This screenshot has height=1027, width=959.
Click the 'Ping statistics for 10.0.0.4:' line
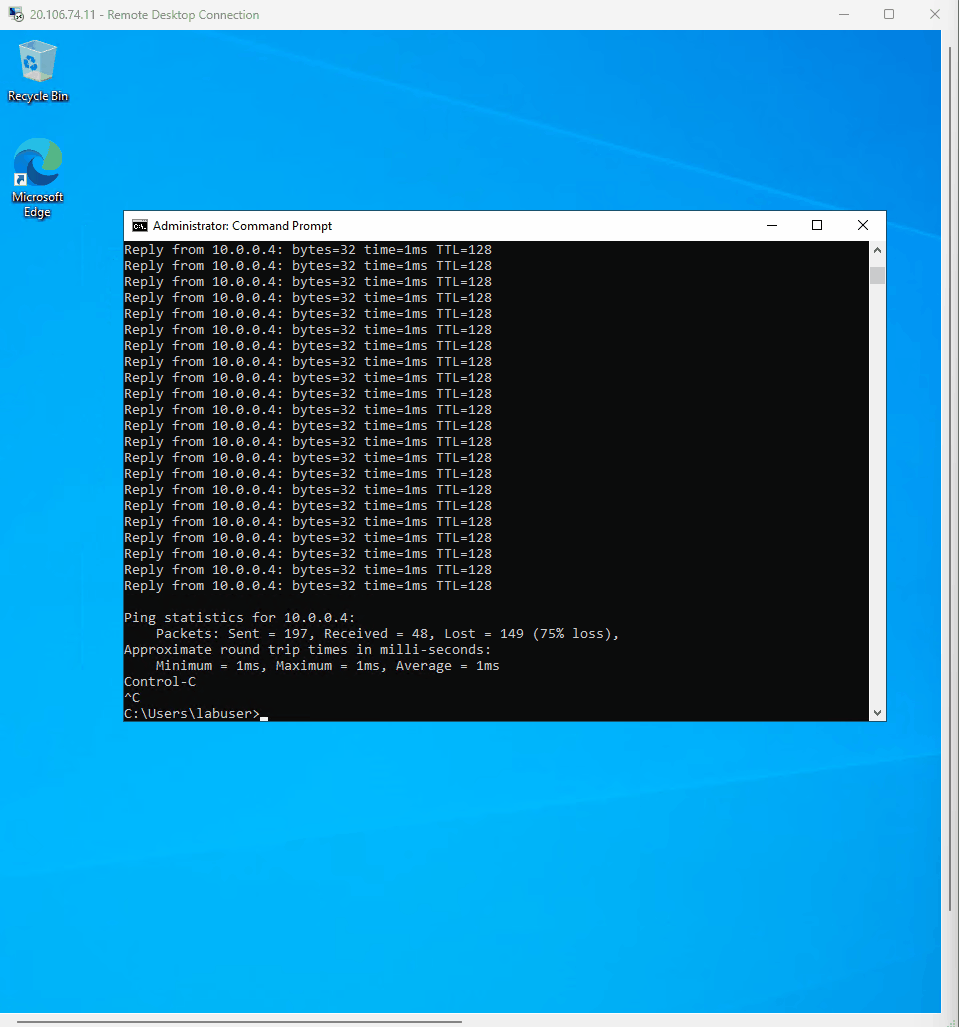239,618
